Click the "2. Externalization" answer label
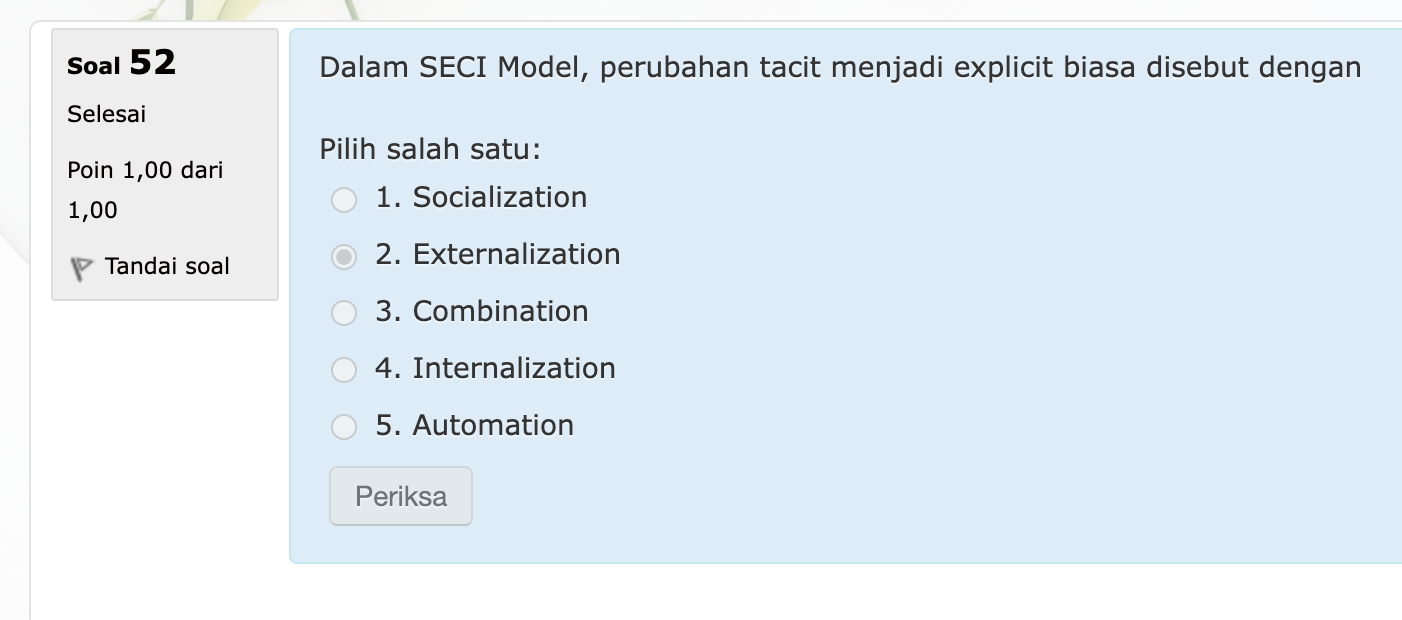This screenshot has width=1402, height=620. coord(498,254)
